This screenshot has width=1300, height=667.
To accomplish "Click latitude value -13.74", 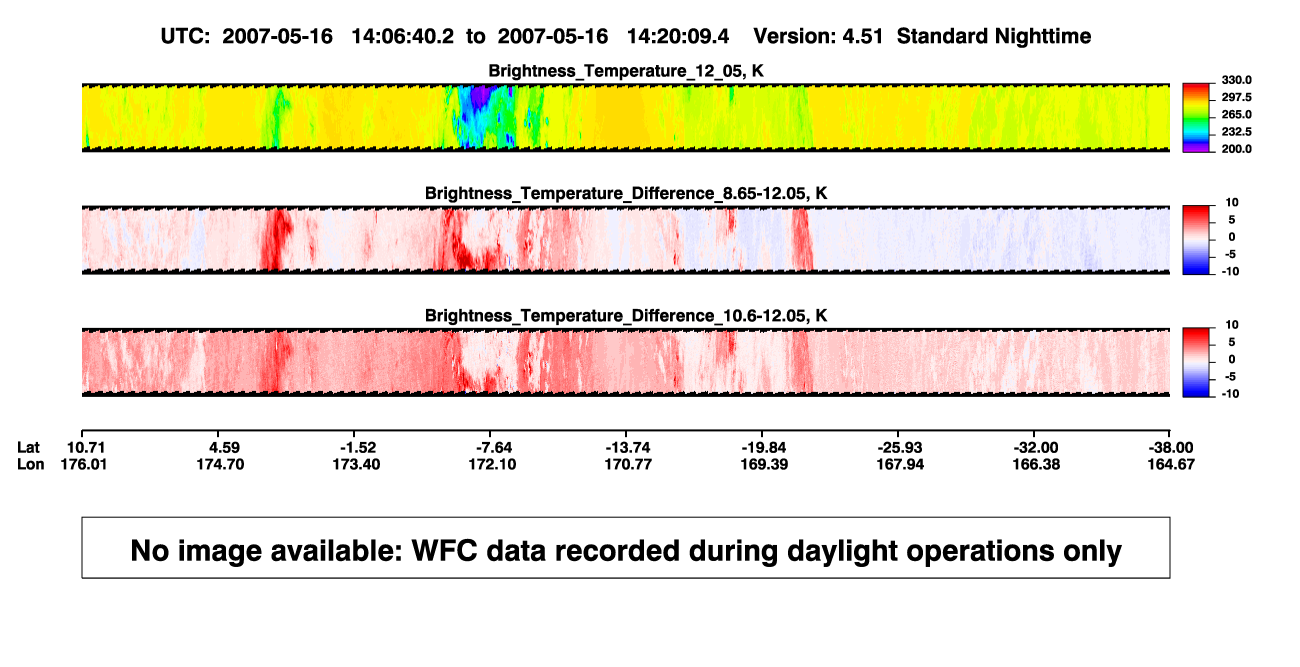I will 628,447.
